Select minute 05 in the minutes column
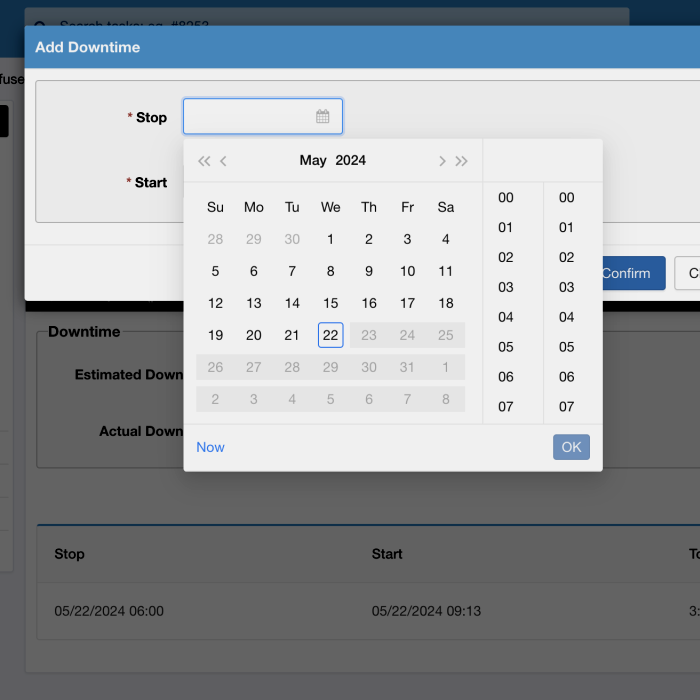The height and width of the screenshot is (700, 700). pyautogui.click(x=567, y=347)
